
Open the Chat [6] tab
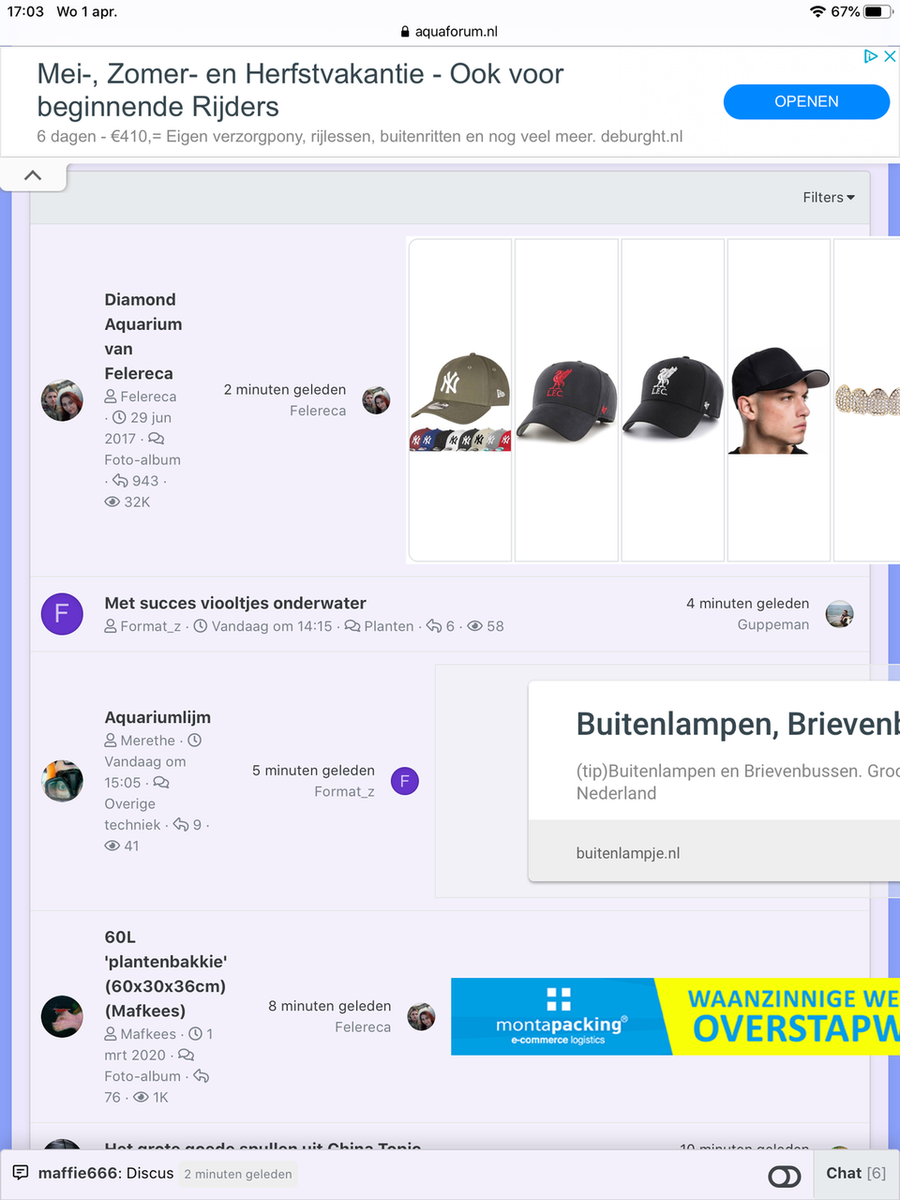[855, 1174]
